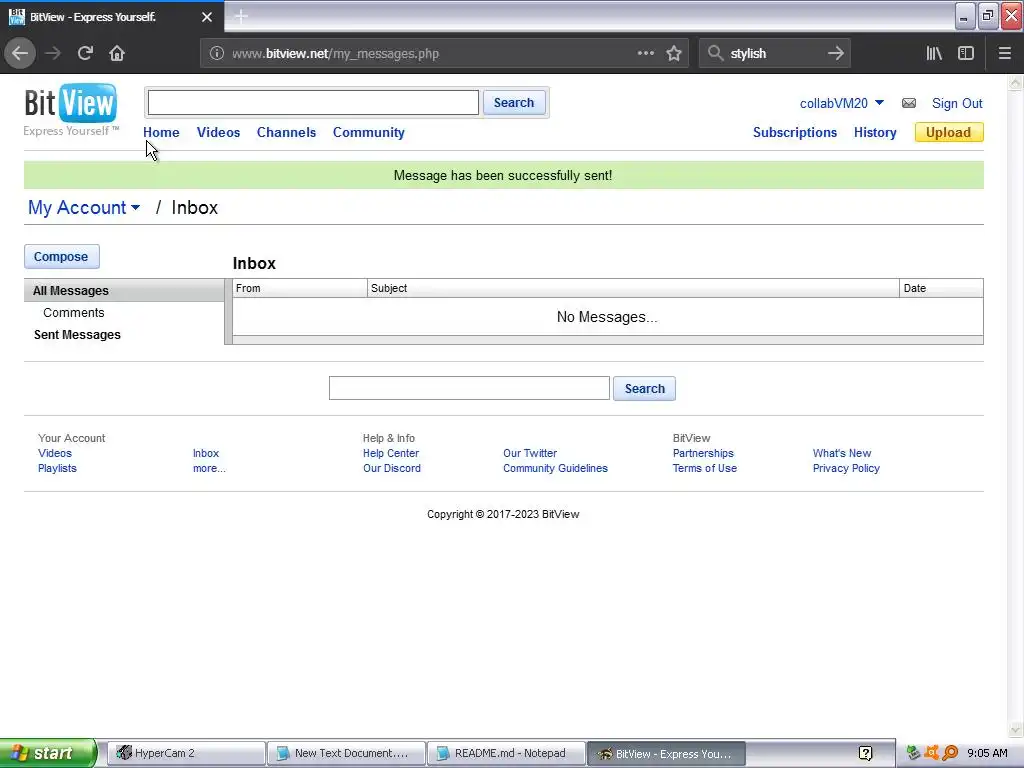Open the Videos navigation item
Image resolution: width=1024 pixels, height=768 pixels.
point(218,132)
